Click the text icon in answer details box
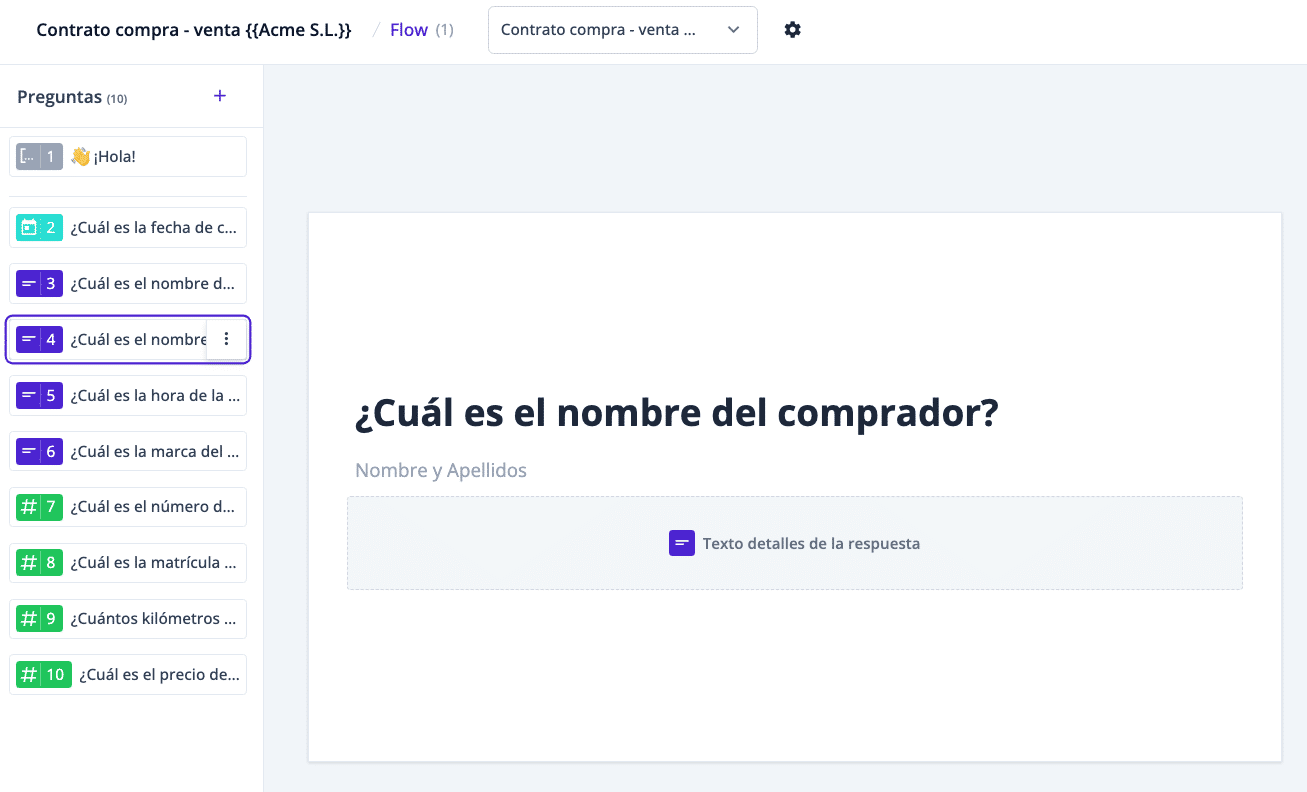 681,543
